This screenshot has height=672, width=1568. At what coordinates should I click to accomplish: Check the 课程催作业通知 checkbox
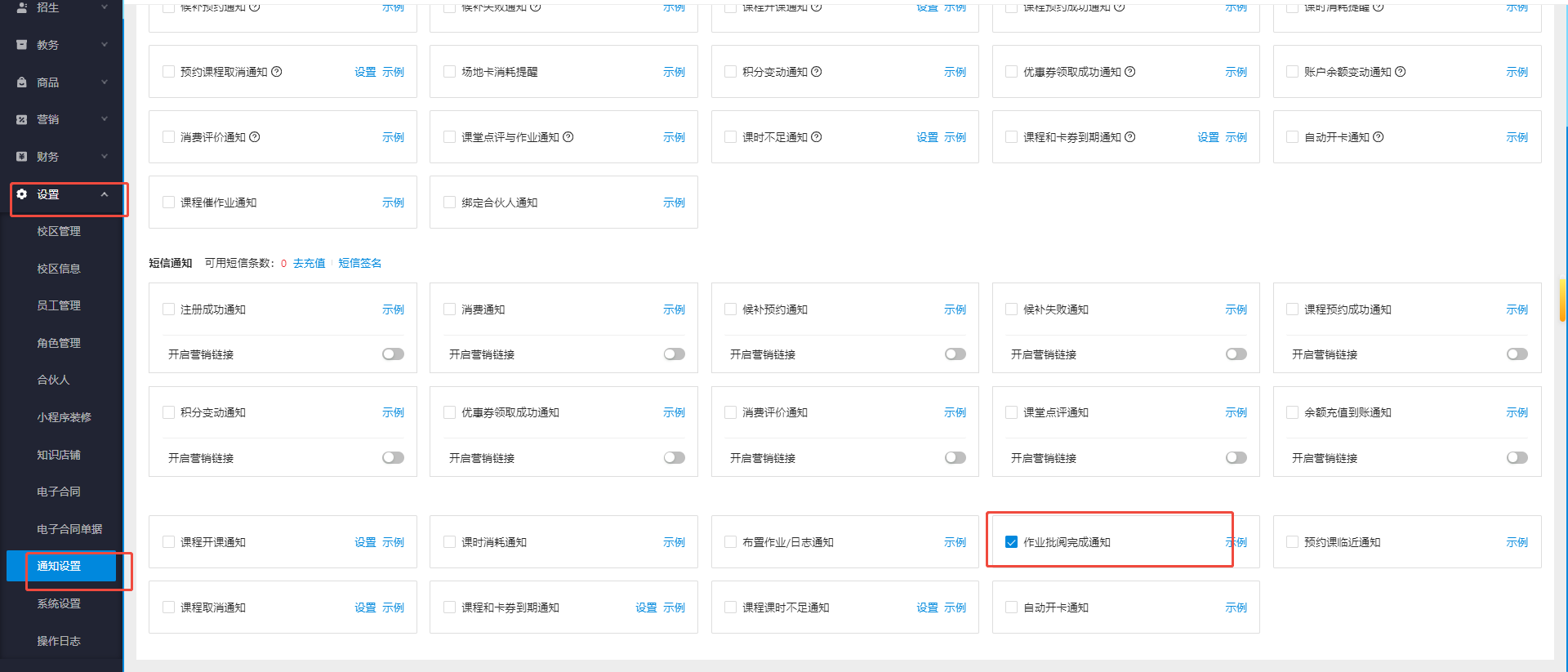pyautogui.click(x=168, y=202)
